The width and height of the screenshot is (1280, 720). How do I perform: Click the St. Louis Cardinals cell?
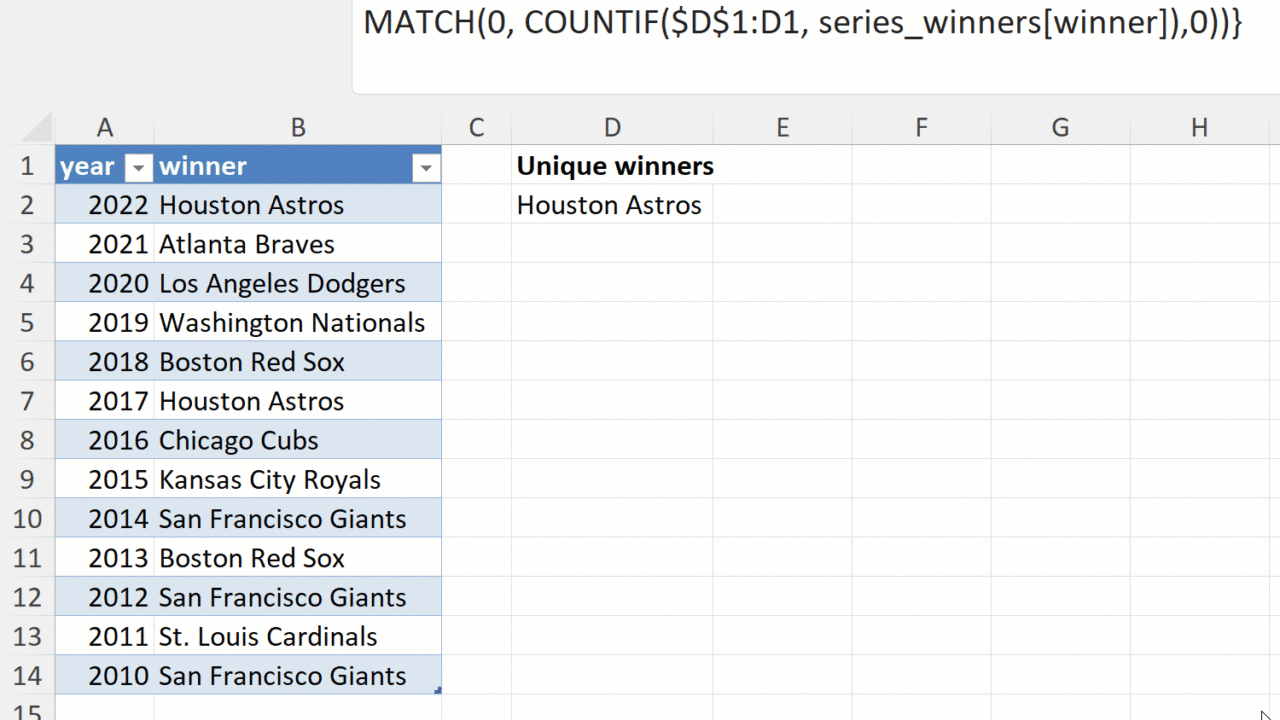coord(268,637)
